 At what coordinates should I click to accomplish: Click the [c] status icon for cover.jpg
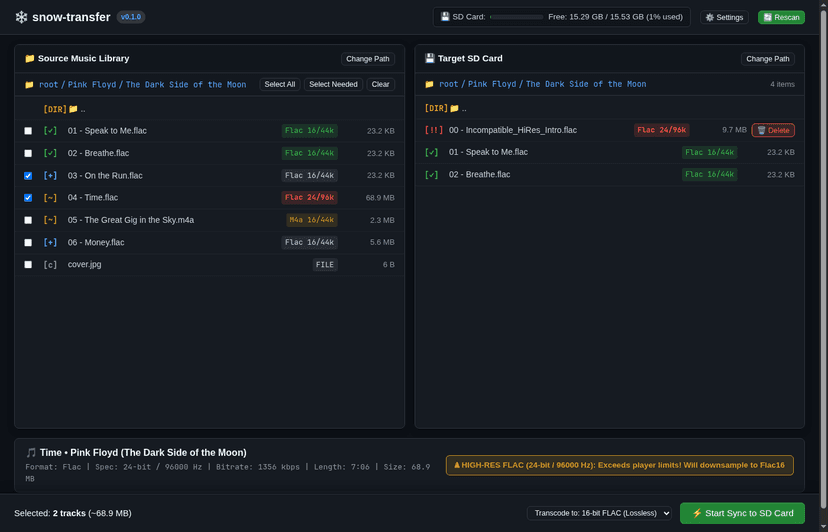[50, 265]
